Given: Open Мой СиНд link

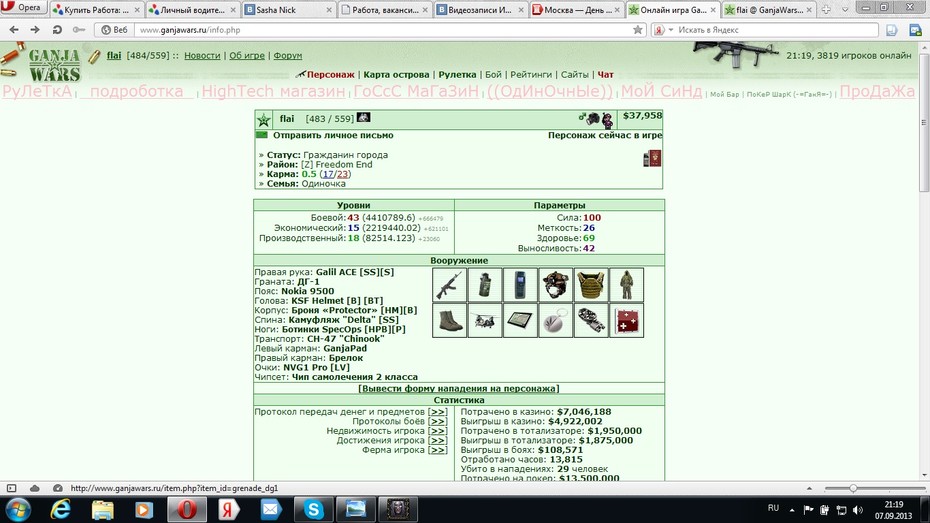Looking at the screenshot, I should pyautogui.click(x=661, y=91).
